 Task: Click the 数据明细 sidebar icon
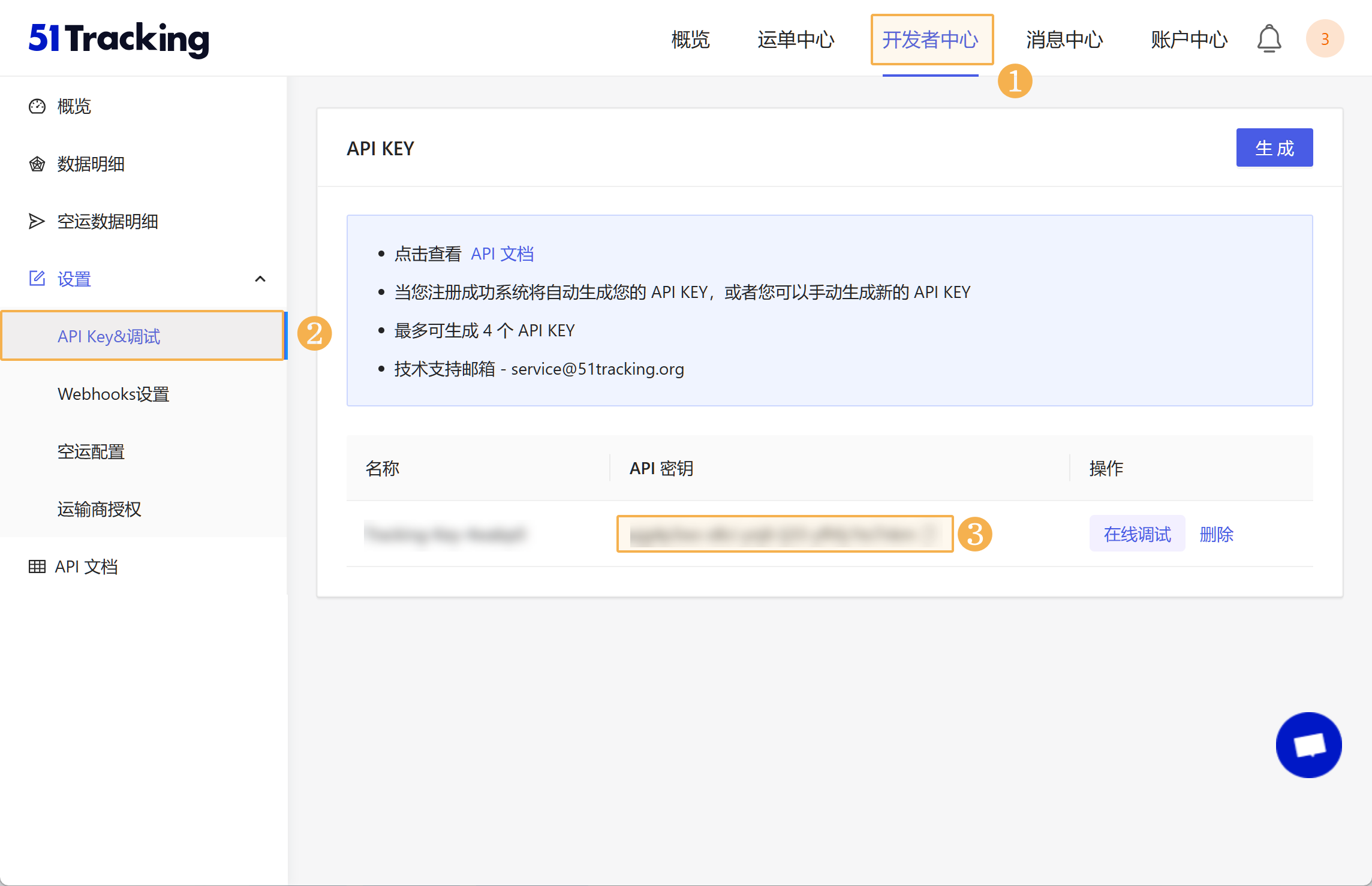click(x=37, y=164)
